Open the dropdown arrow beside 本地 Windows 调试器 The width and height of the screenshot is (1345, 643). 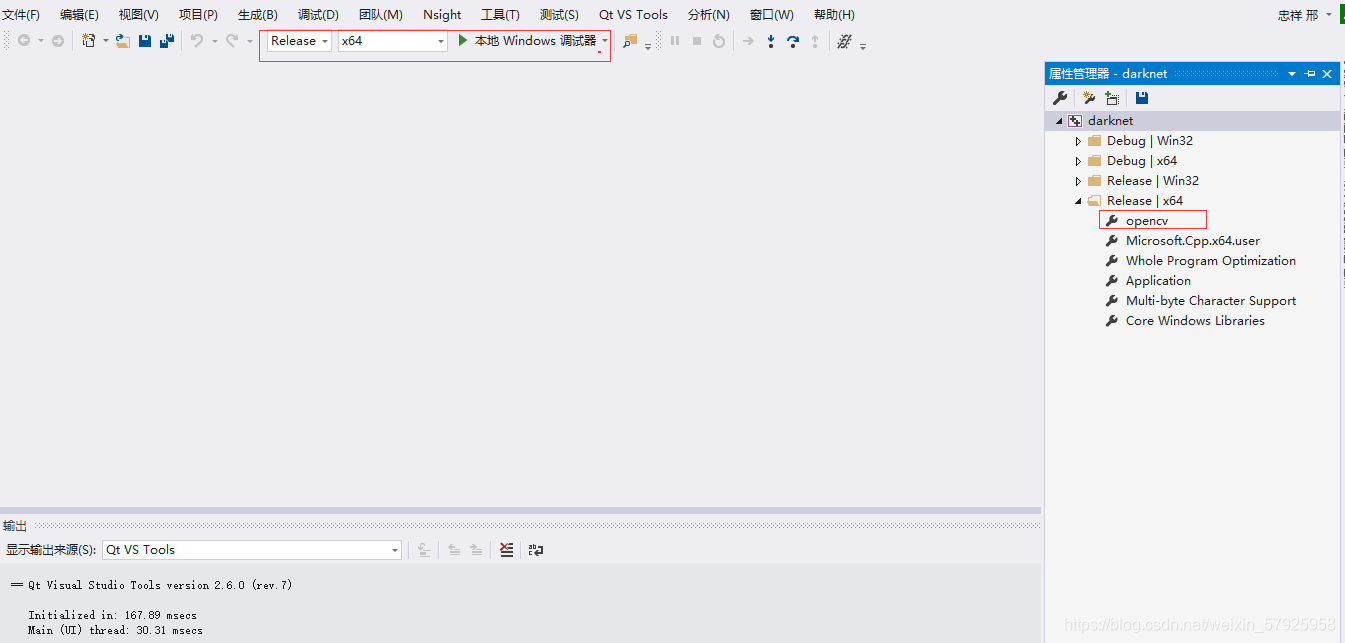point(605,41)
